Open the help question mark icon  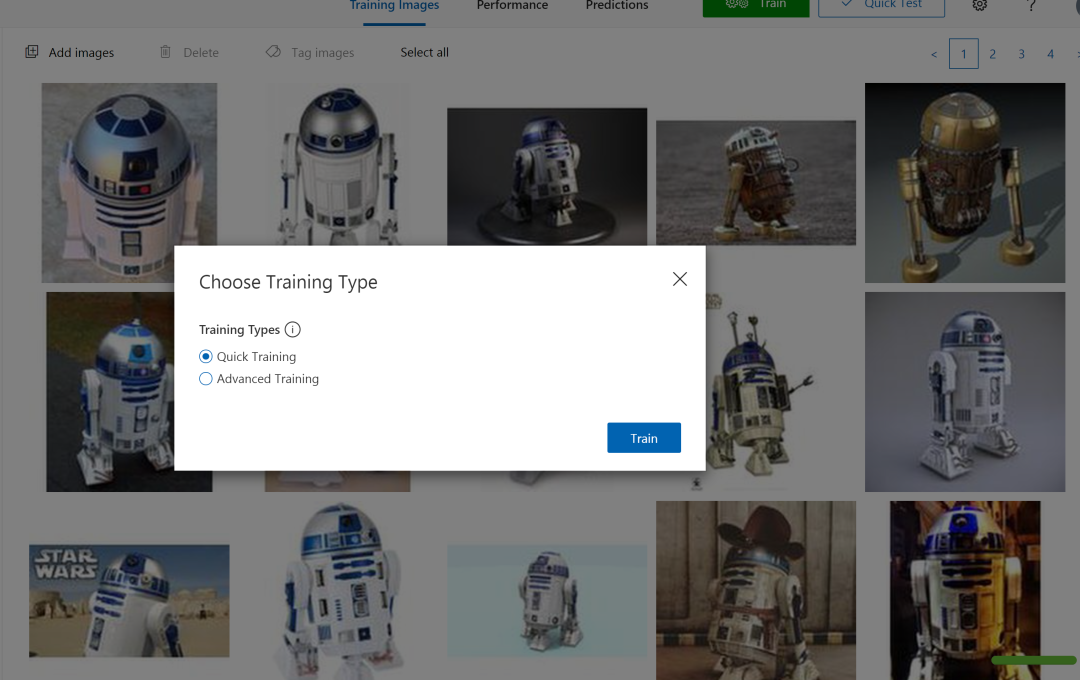(1030, 5)
